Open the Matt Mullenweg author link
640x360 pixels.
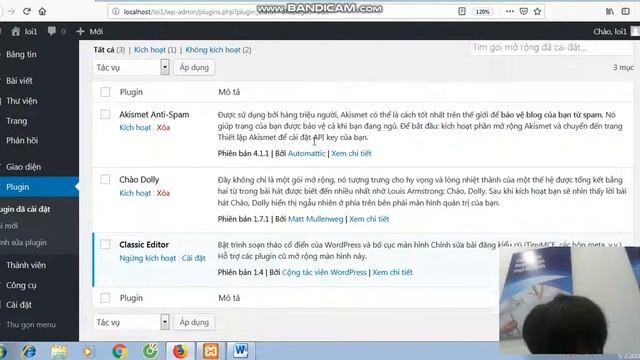pyautogui.click(x=316, y=219)
